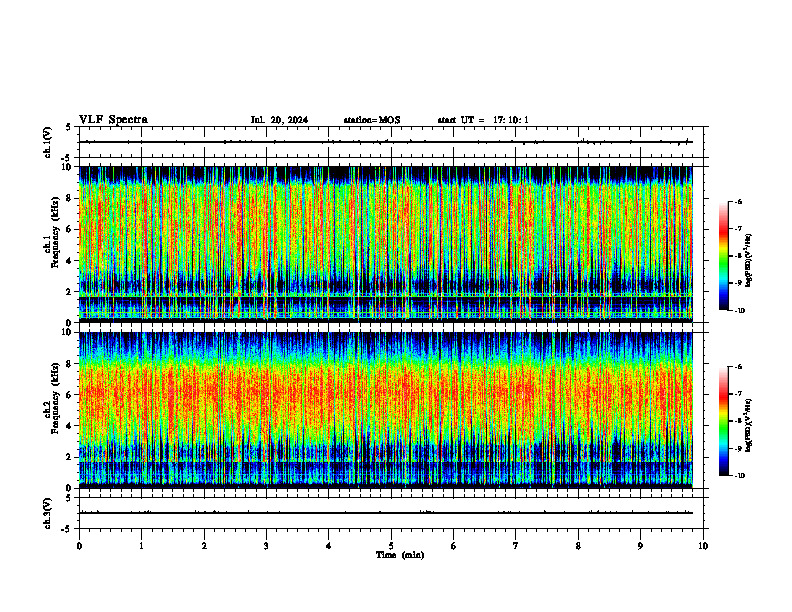Image resolution: width=792 pixels, height=612 pixels.
Task: Click time axis tick label "4"
Action: 329,546
